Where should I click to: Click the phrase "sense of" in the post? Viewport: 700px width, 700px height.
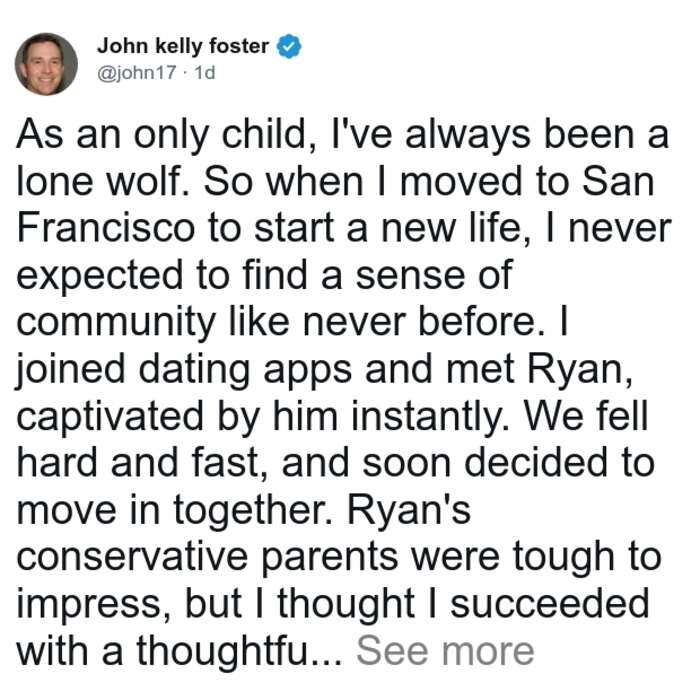[433, 275]
